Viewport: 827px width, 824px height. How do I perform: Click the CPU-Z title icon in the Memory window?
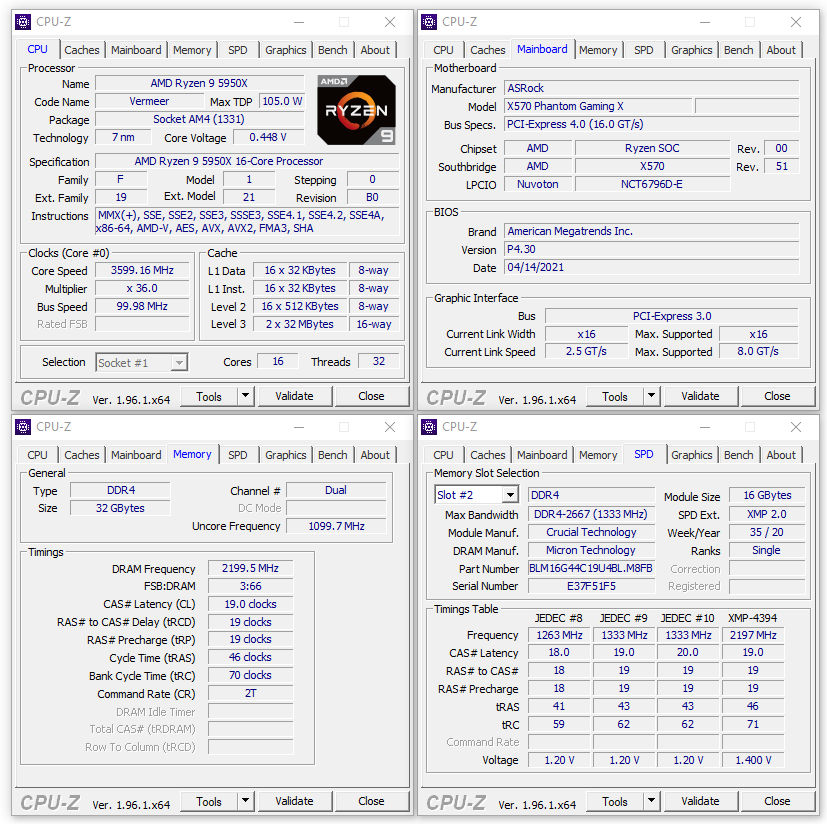click(x=23, y=427)
